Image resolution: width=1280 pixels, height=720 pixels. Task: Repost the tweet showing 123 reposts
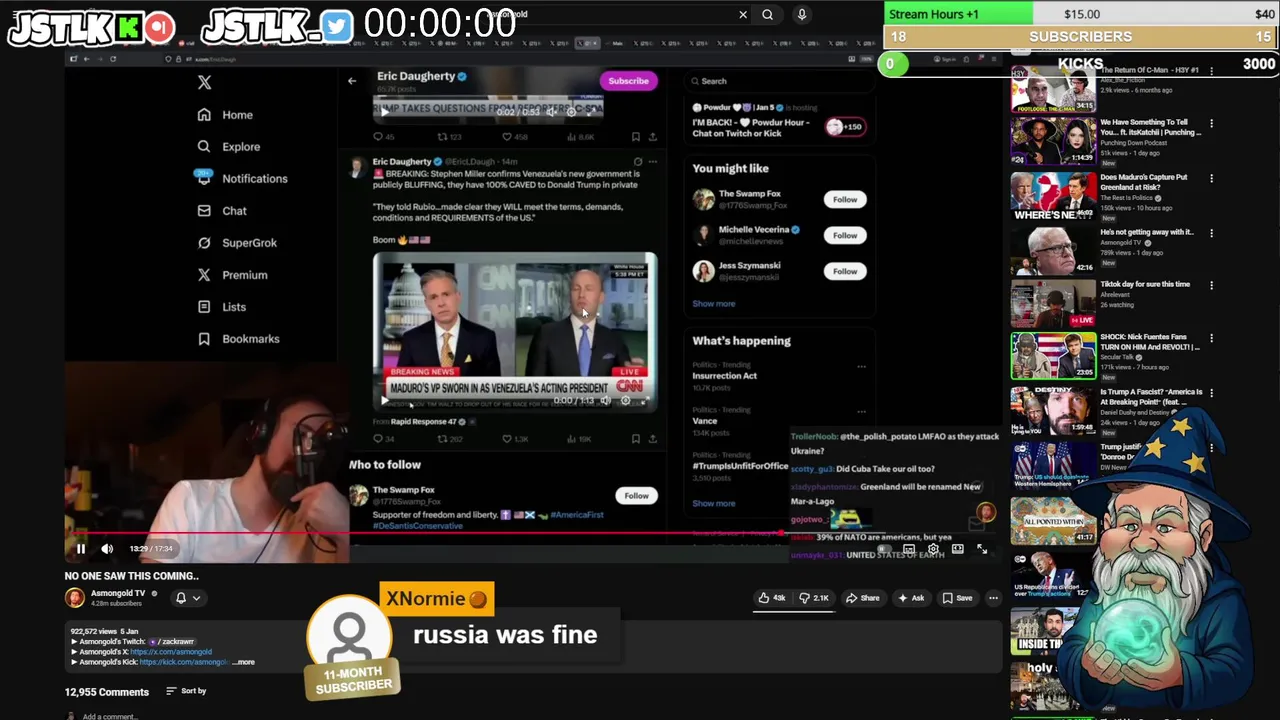point(443,137)
